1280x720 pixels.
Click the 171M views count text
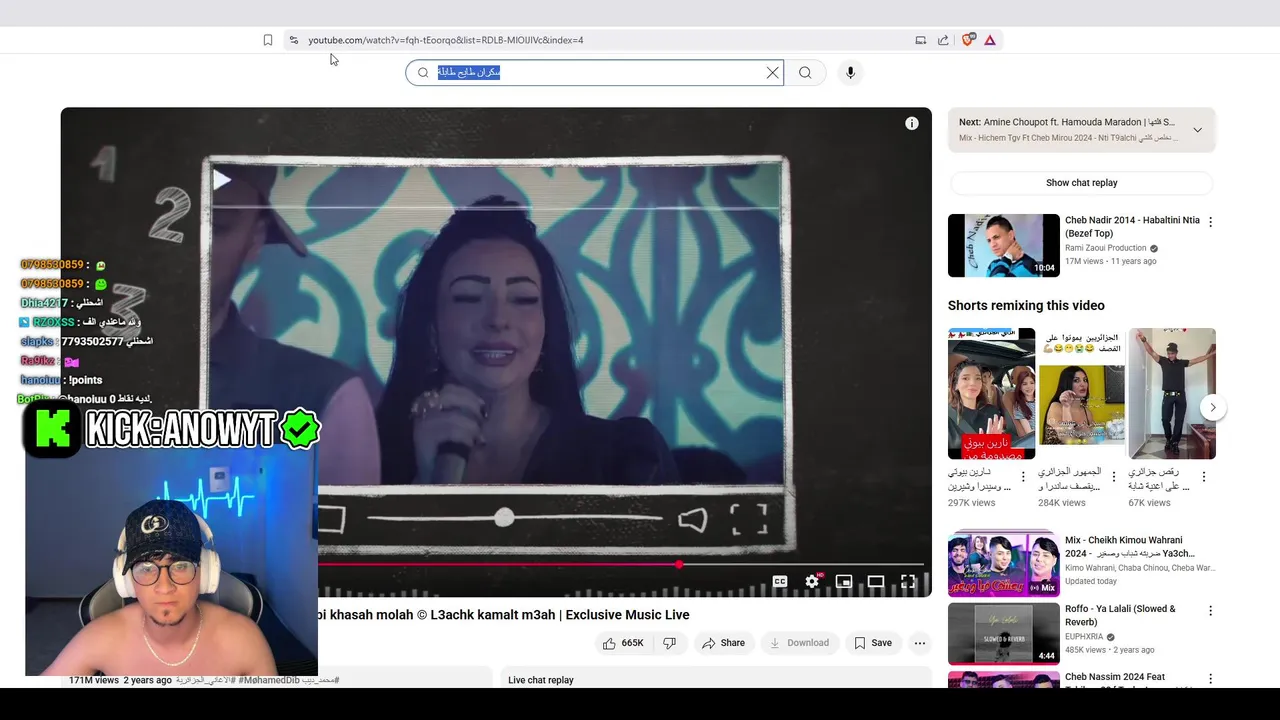pyautogui.click(x=94, y=680)
